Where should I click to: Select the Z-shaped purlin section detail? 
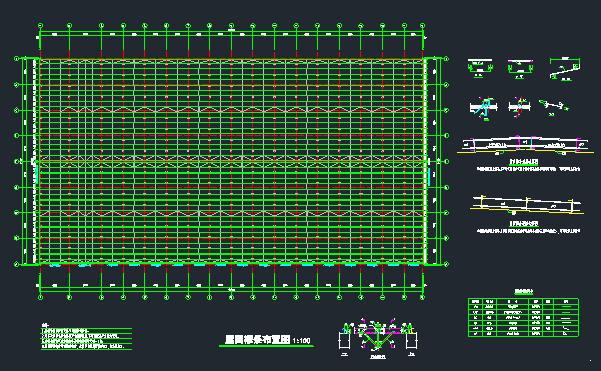[565, 69]
